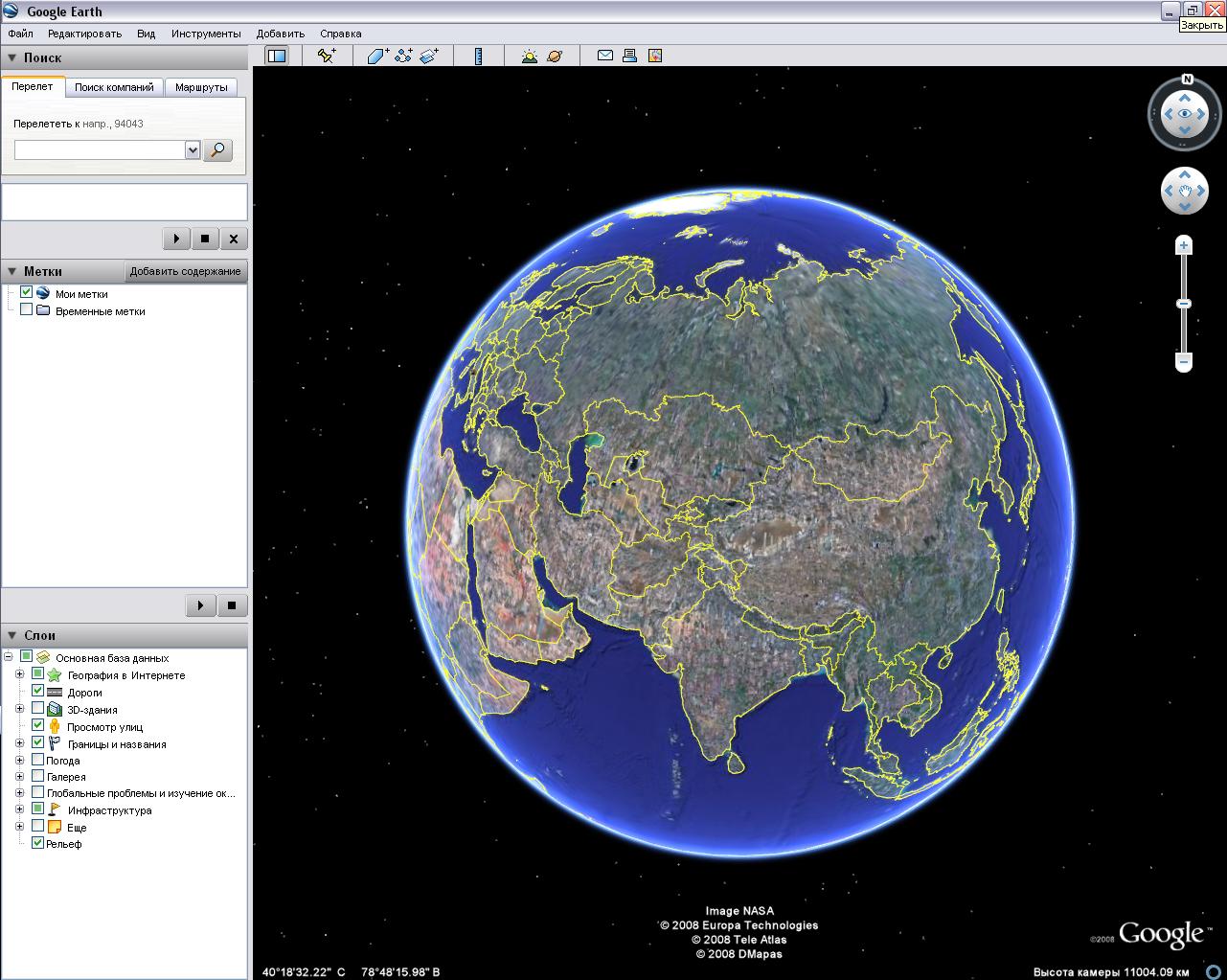Switch to the Поиск компаний tab
This screenshot has height=980, width=1227.
114,87
